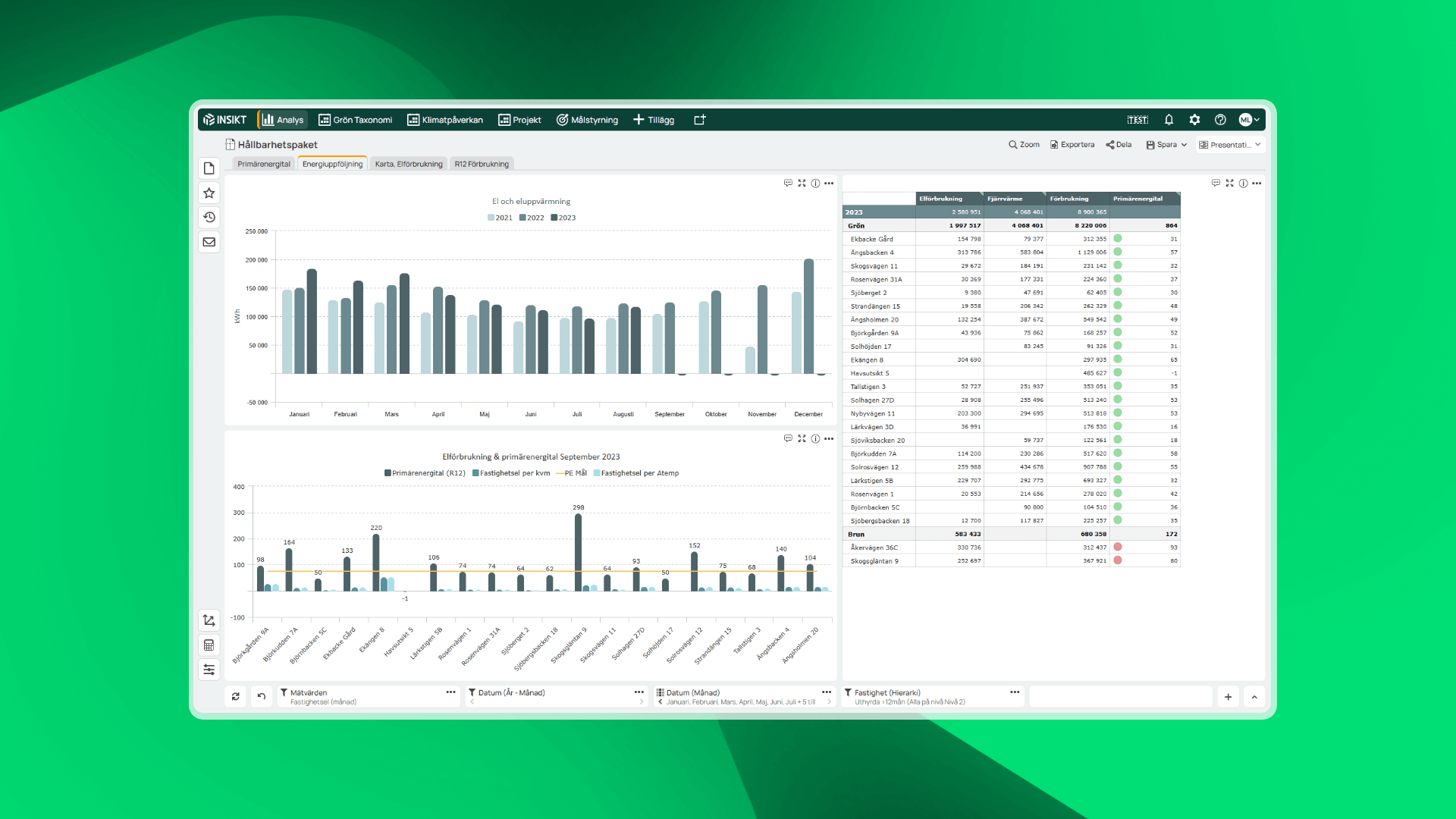The image size is (1456, 819).
Task: Switch to the Primärenergital tab
Action: (x=264, y=164)
